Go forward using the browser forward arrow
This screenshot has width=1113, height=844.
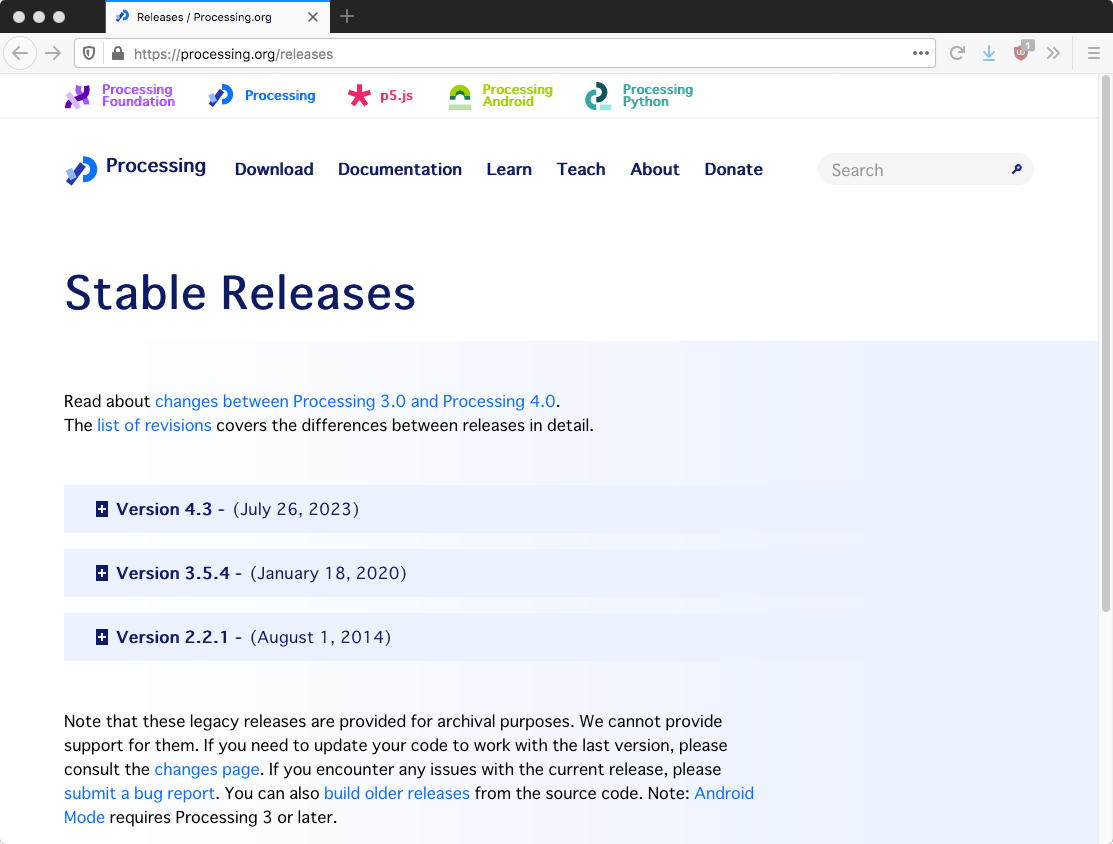click(x=53, y=53)
